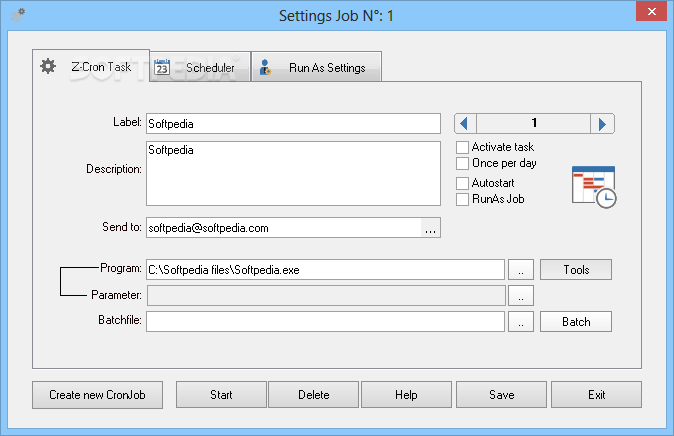This screenshot has width=674, height=436.
Task: Open the Parameter browse button
Action: pyautogui.click(x=521, y=295)
